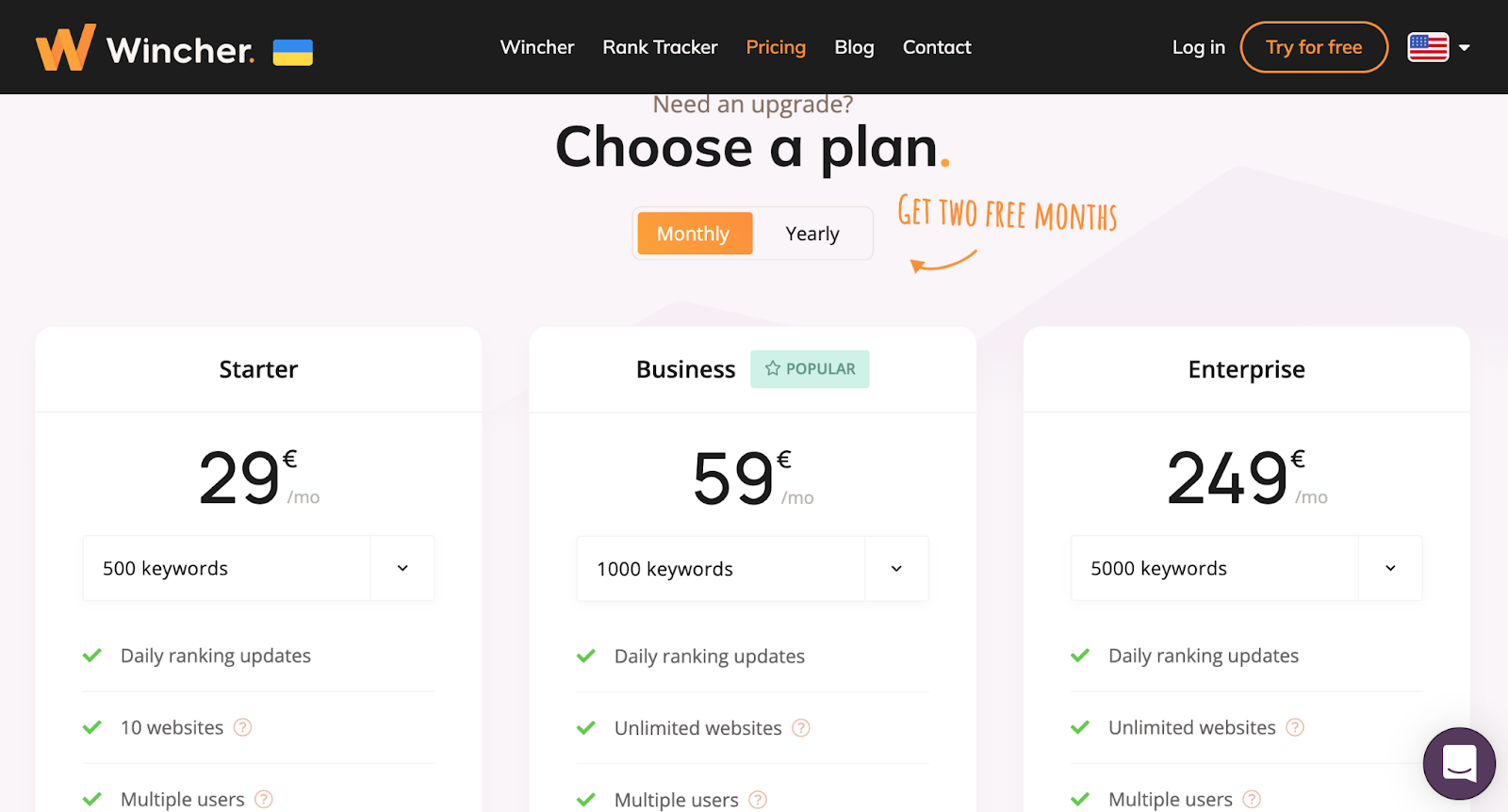
Task: Select the Starter plan heading
Action: point(258,369)
